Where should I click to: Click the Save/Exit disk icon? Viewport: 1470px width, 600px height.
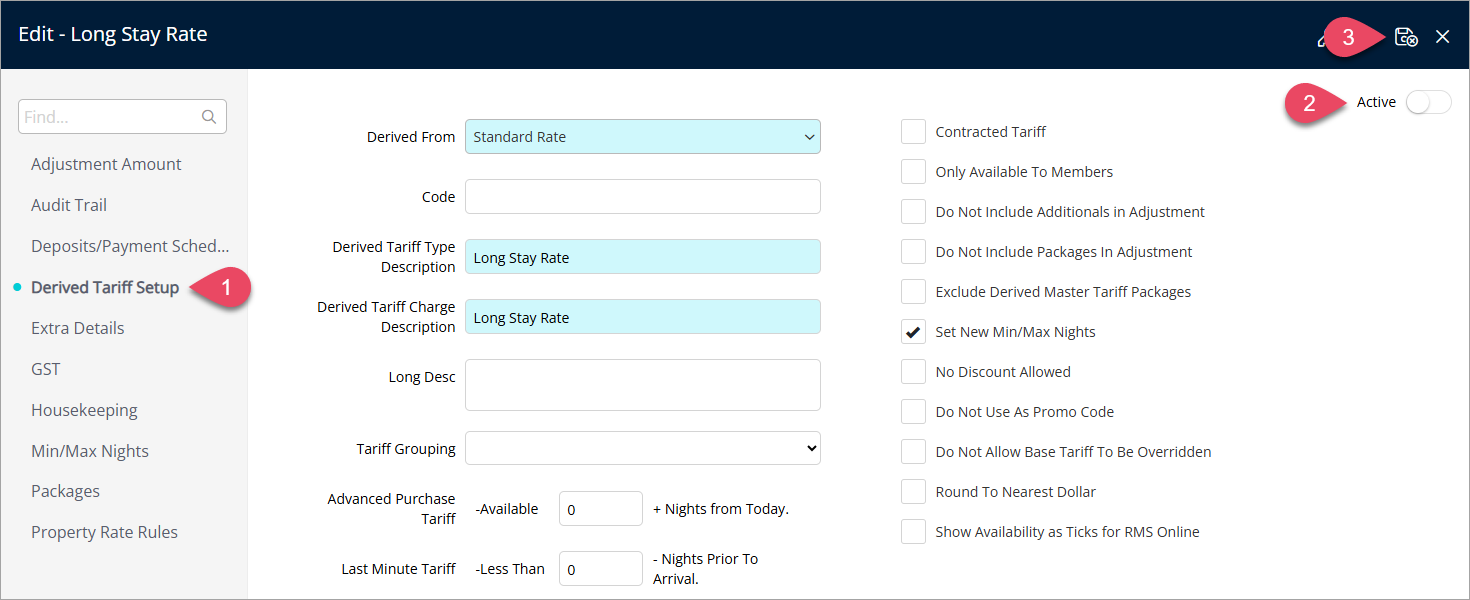click(1406, 37)
